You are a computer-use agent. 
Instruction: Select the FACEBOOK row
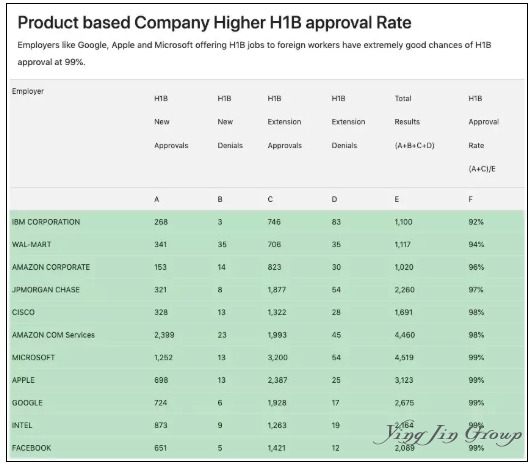tap(267, 448)
